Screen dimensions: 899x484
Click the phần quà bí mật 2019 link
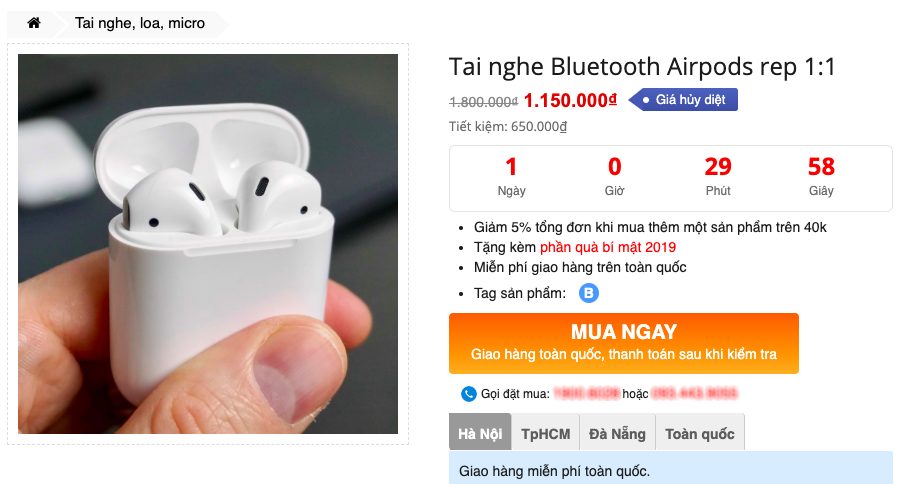pos(608,247)
